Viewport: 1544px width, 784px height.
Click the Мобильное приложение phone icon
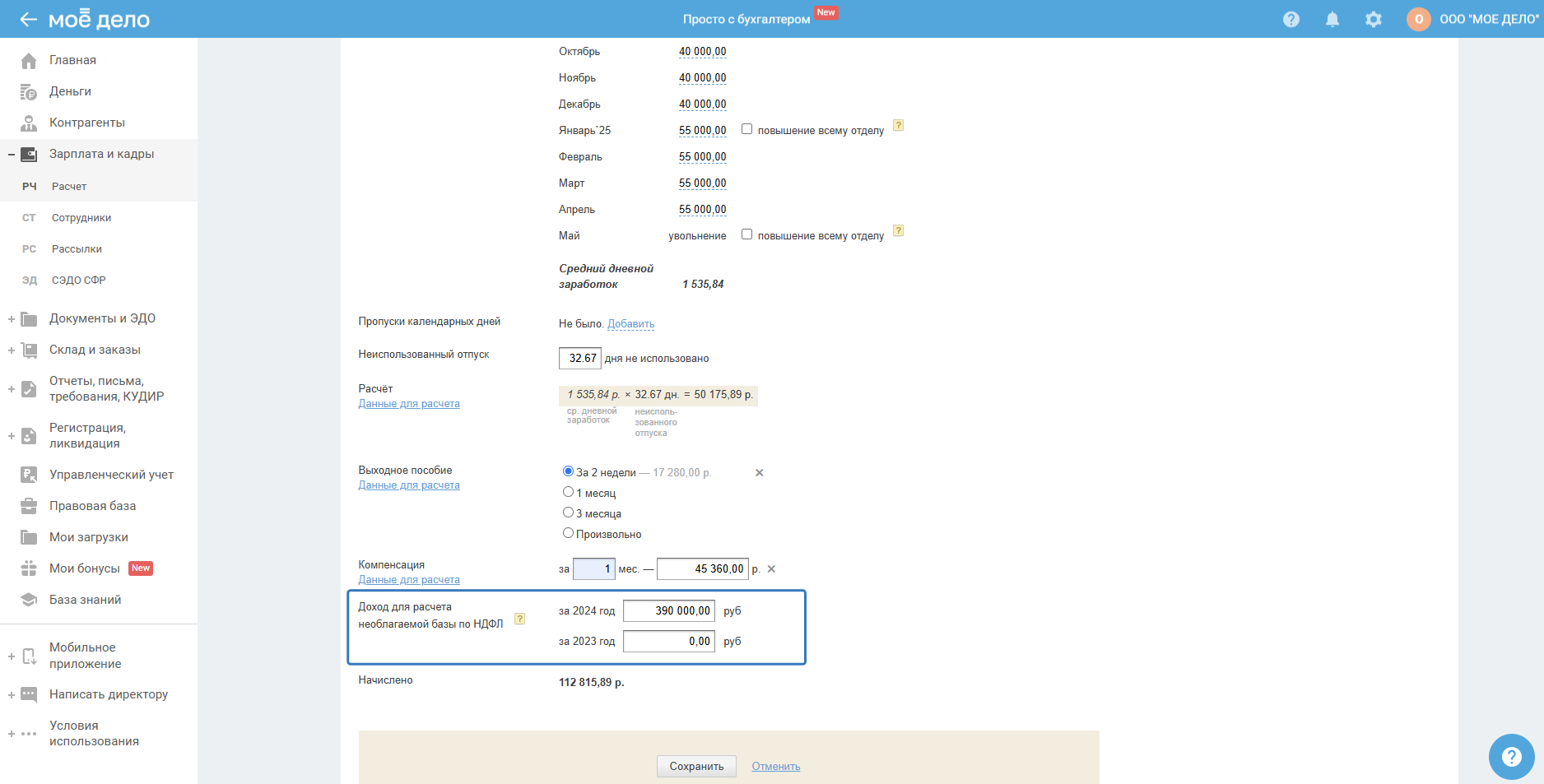(x=29, y=656)
